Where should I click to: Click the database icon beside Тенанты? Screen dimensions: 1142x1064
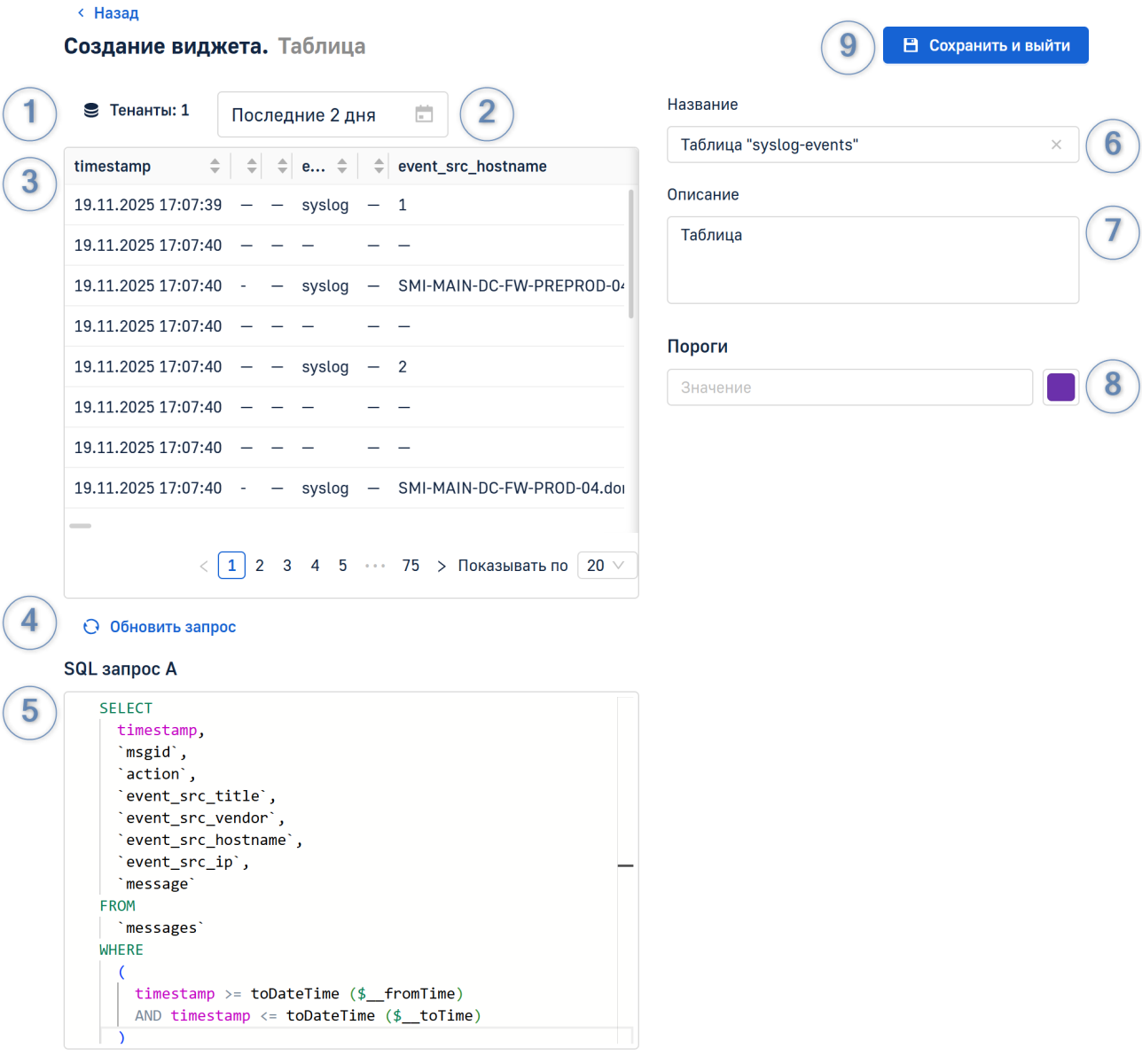tap(91, 111)
